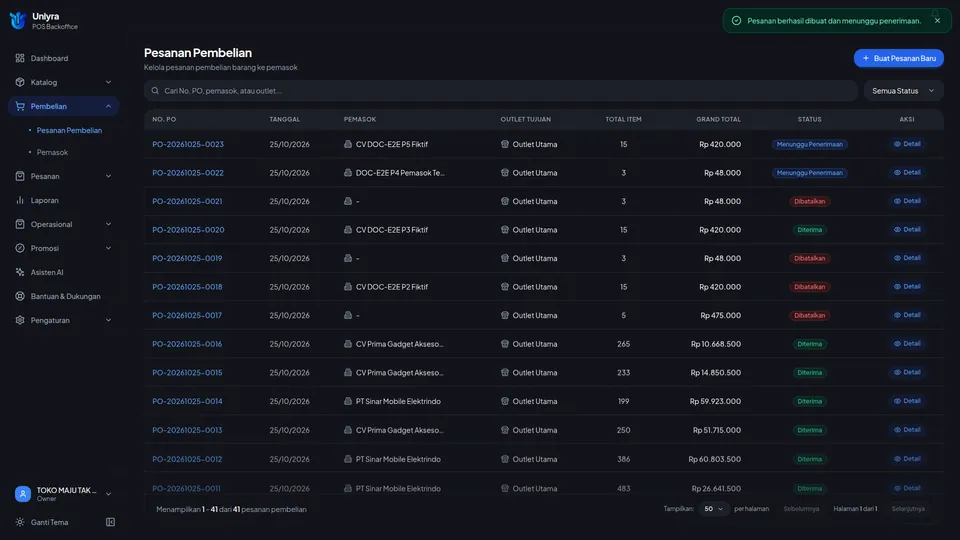
Task: Click TANGGAL column header
Action: pyautogui.click(x=285, y=119)
